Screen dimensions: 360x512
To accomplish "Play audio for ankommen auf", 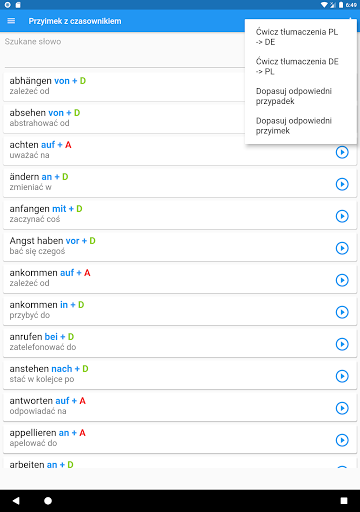I will [x=342, y=280].
